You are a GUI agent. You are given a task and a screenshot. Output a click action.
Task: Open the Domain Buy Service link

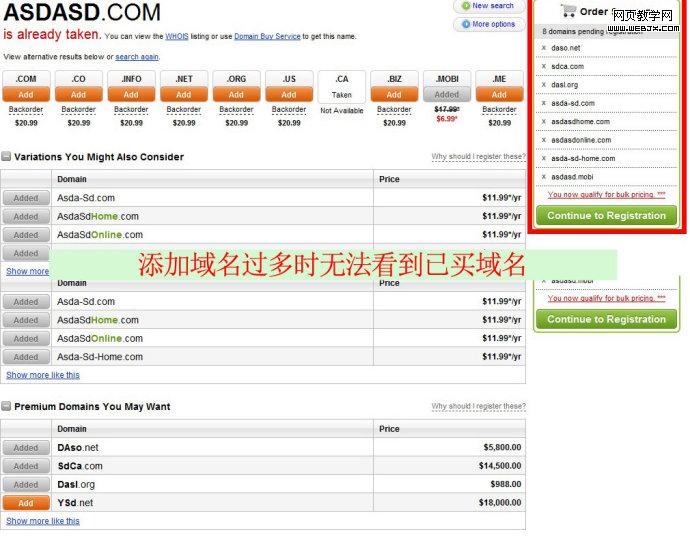267,36
